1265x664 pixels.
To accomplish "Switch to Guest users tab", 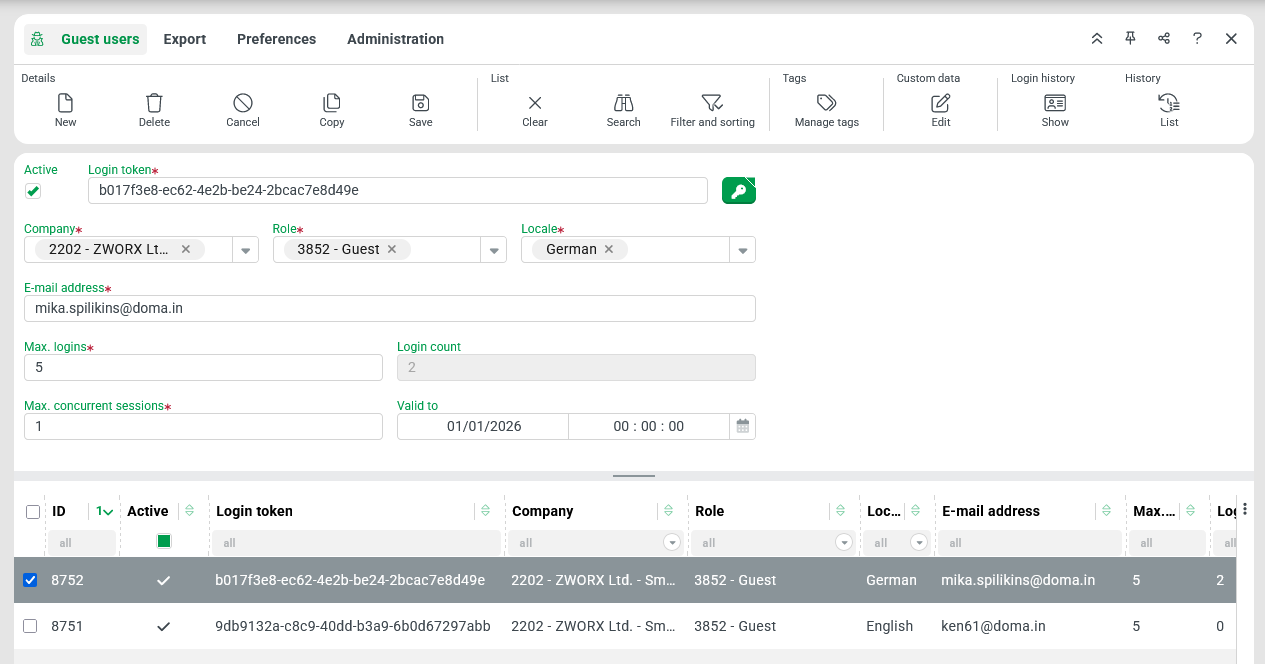I will coord(85,39).
